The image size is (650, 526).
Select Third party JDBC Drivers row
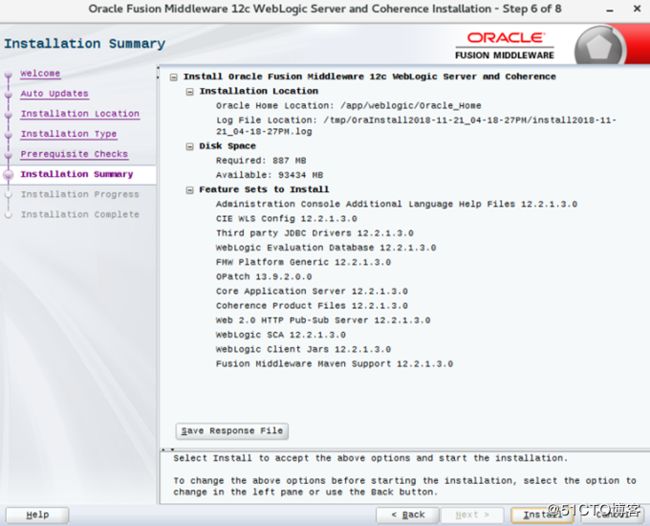click(x=314, y=233)
